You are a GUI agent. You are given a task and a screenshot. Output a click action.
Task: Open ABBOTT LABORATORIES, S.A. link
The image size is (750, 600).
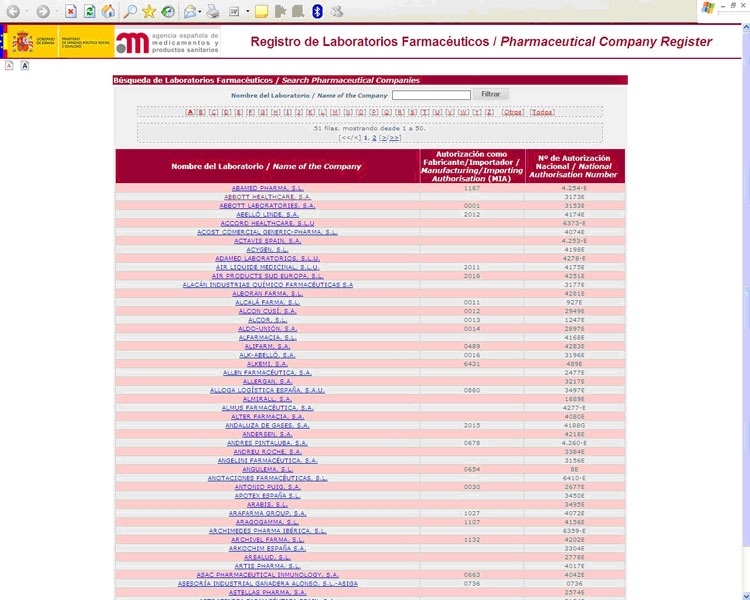coord(267,206)
